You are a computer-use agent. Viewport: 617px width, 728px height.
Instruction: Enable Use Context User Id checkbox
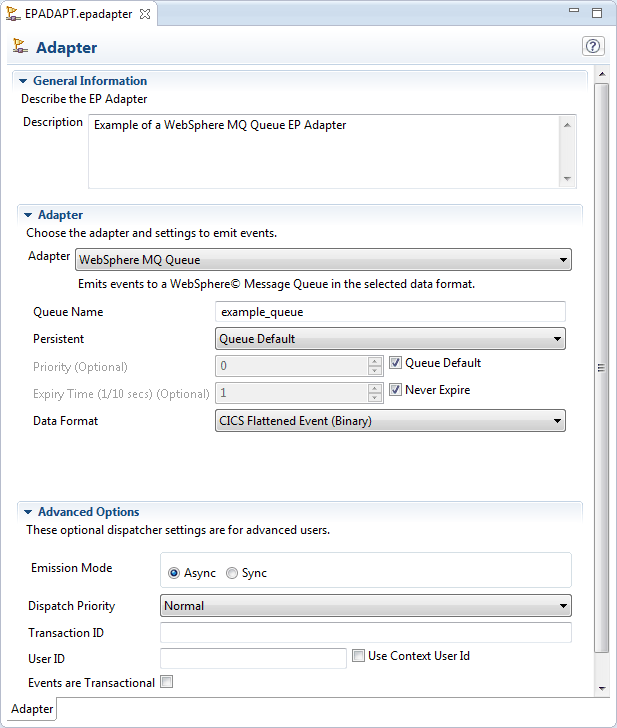point(358,656)
